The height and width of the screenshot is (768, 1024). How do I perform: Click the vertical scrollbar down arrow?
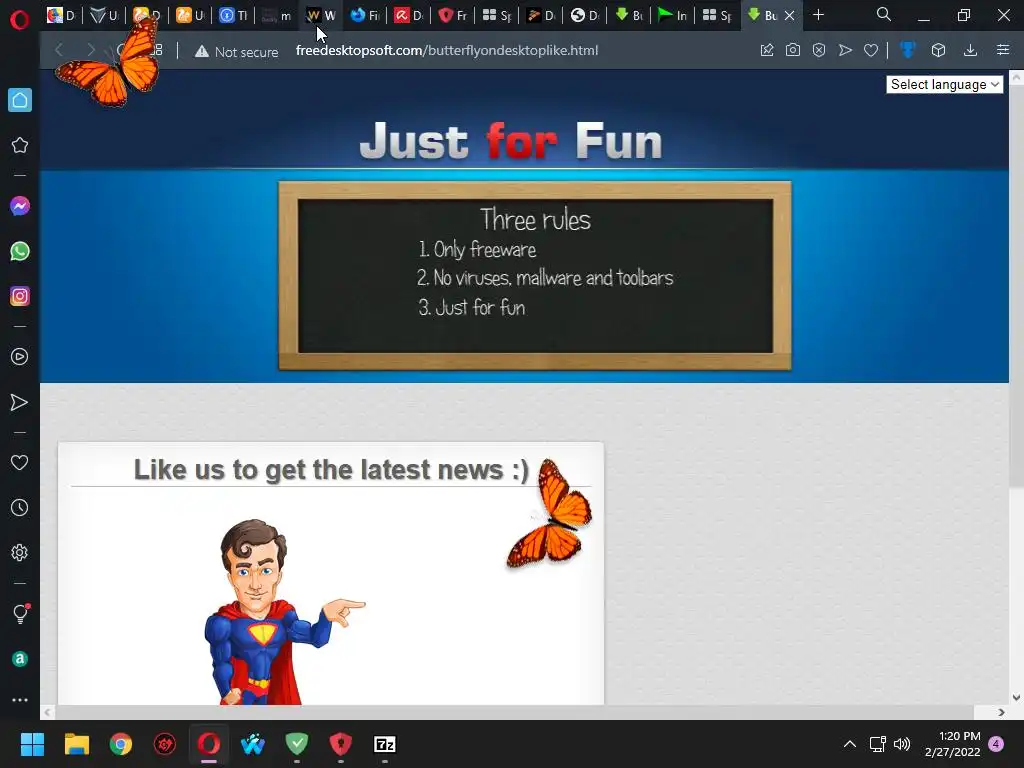tap(1016, 697)
